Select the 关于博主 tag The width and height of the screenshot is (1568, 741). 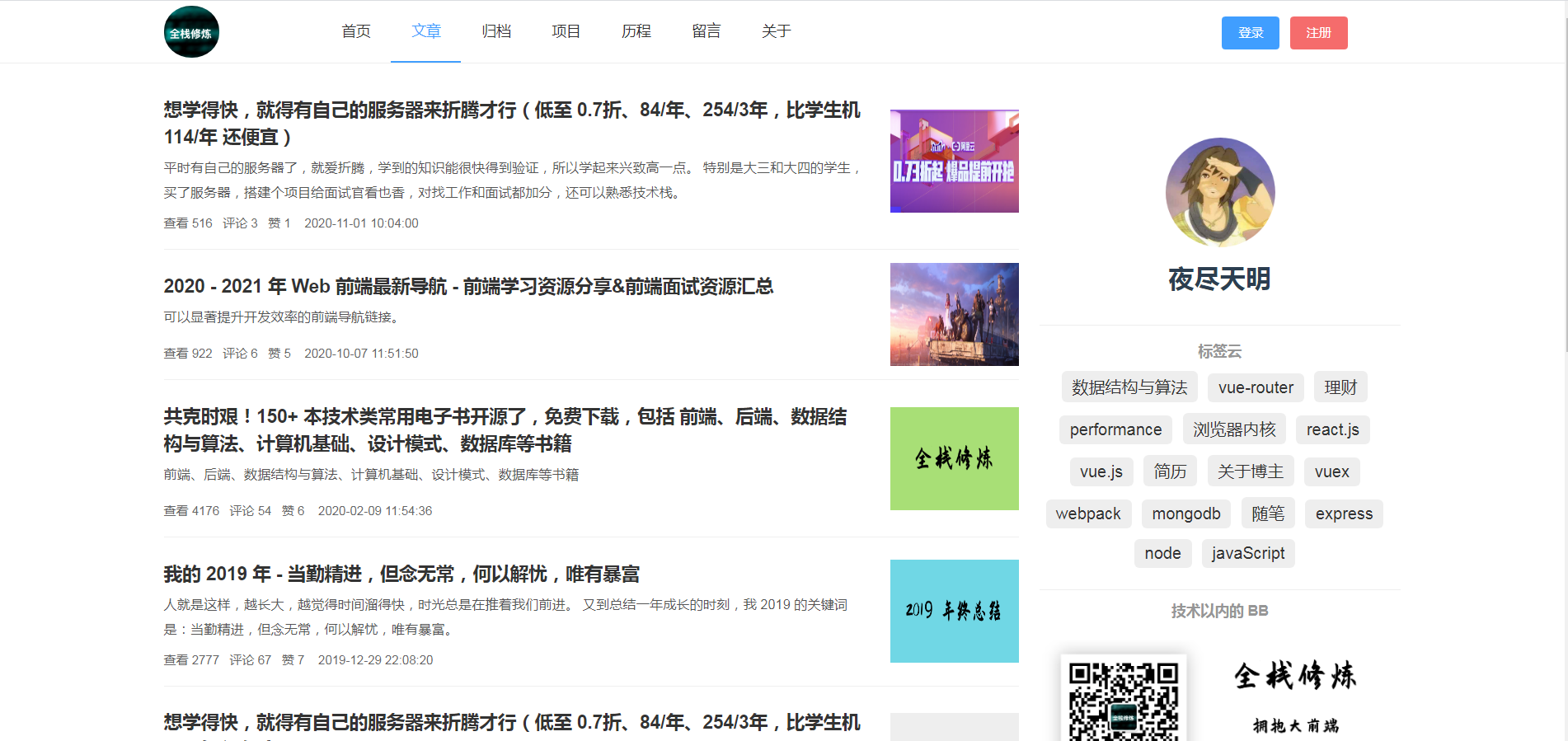tap(1251, 471)
